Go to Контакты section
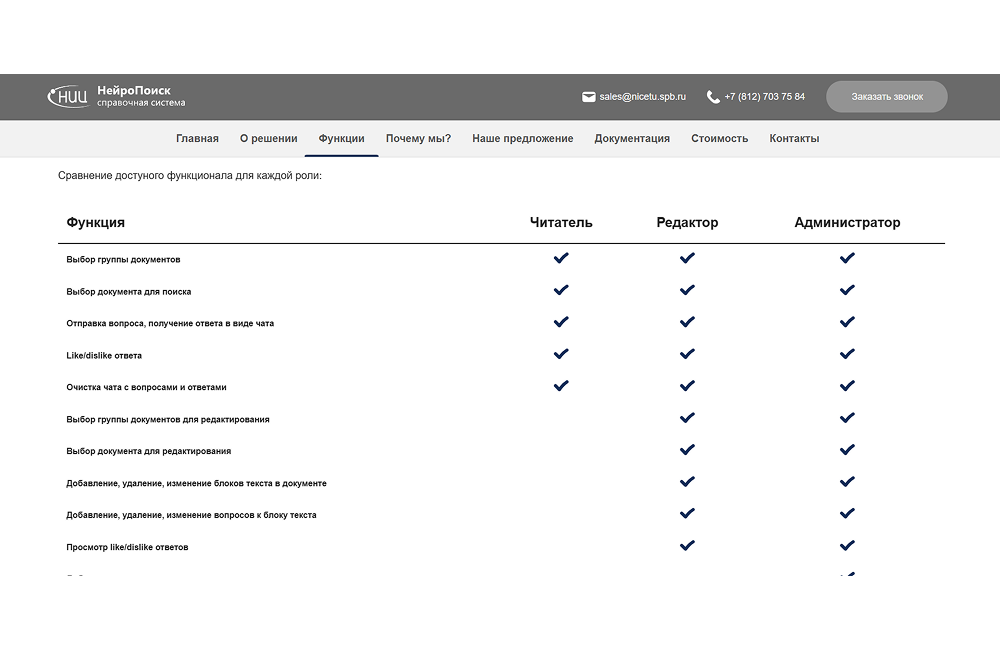Viewport: 1000px width, 650px height. (794, 139)
